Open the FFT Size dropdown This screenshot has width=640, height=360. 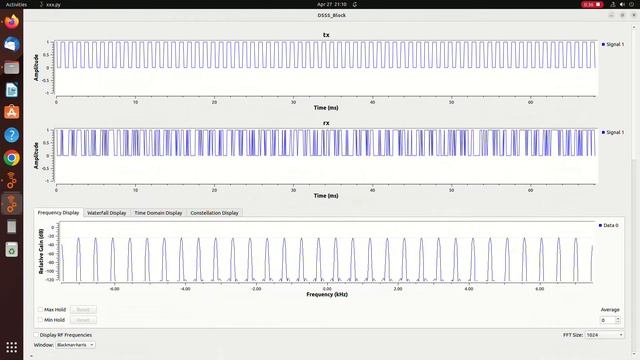click(604, 335)
